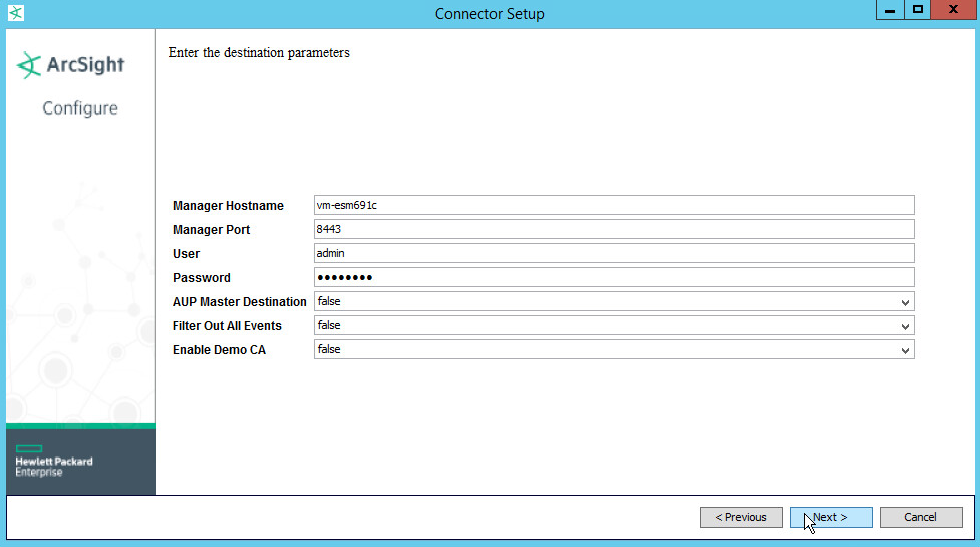This screenshot has height=547, width=980.
Task: Click the User label
Action: [x=186, y=254]
